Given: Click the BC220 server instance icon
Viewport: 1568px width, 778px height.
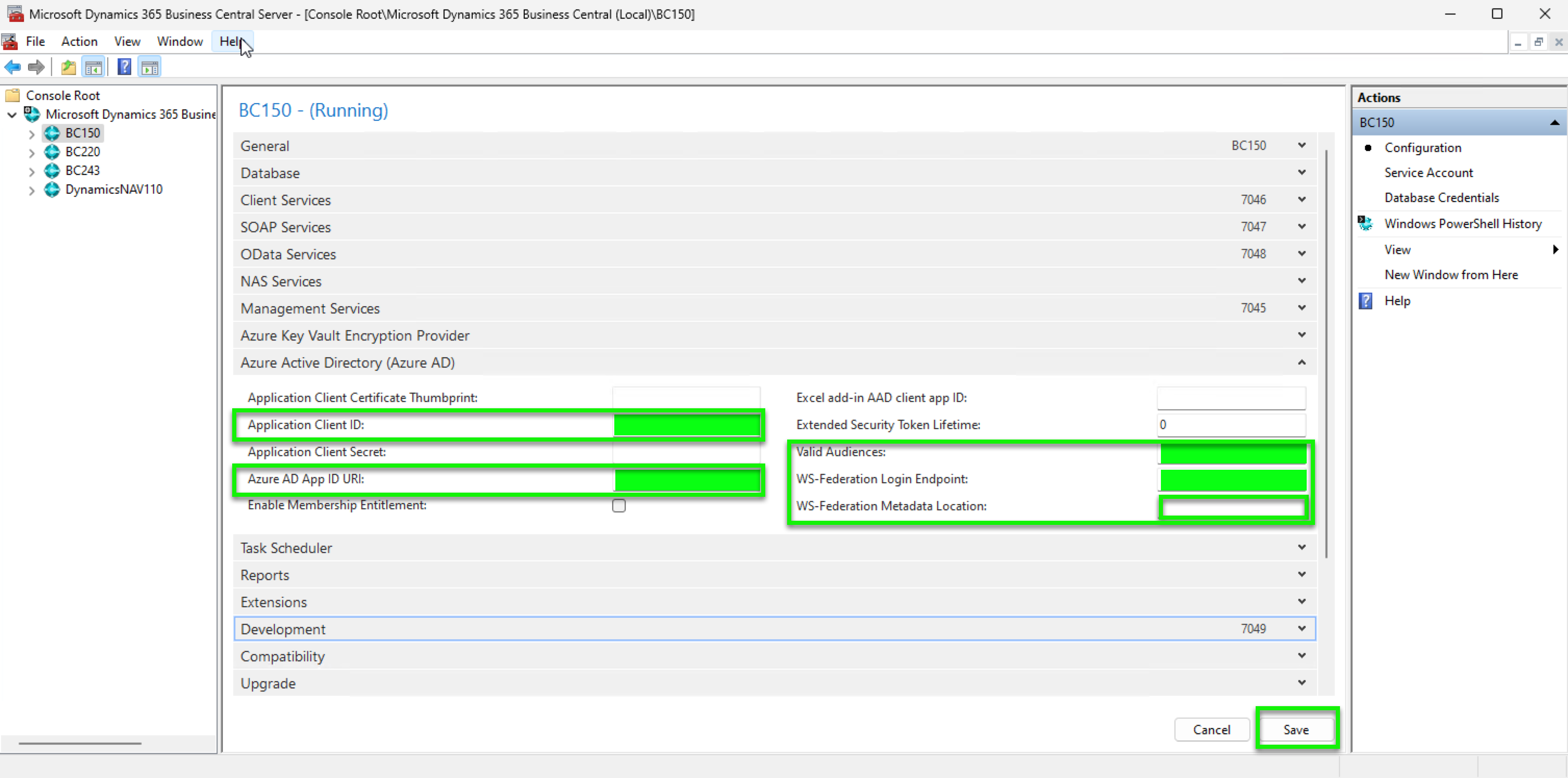Looking at the screenshot, I should [53, 152].
